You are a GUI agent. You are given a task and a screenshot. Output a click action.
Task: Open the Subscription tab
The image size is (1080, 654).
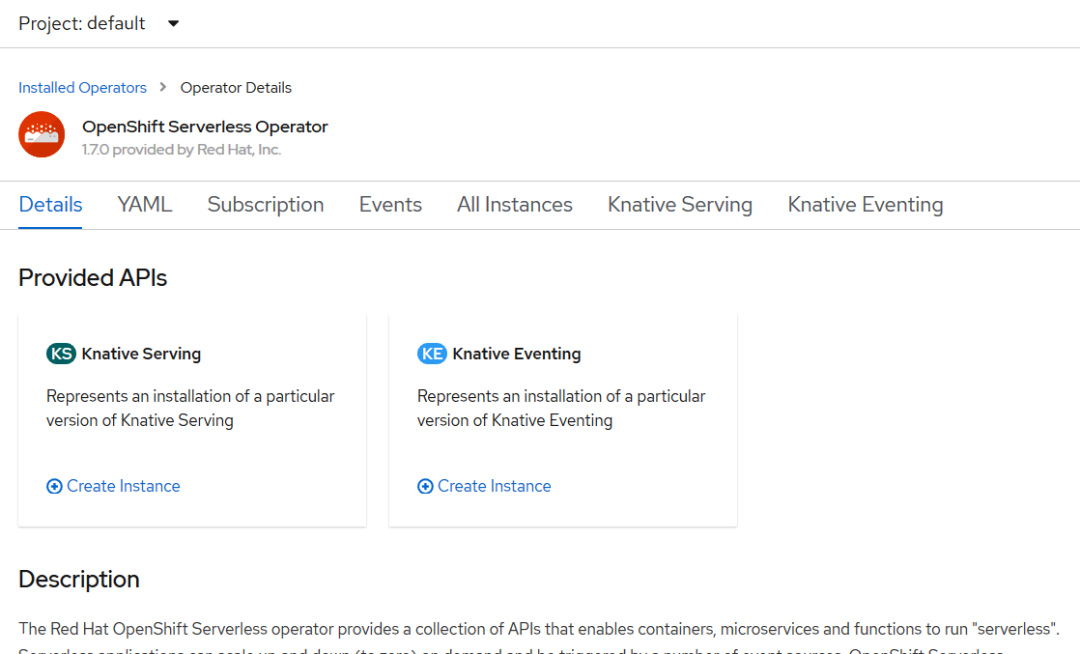265,204
